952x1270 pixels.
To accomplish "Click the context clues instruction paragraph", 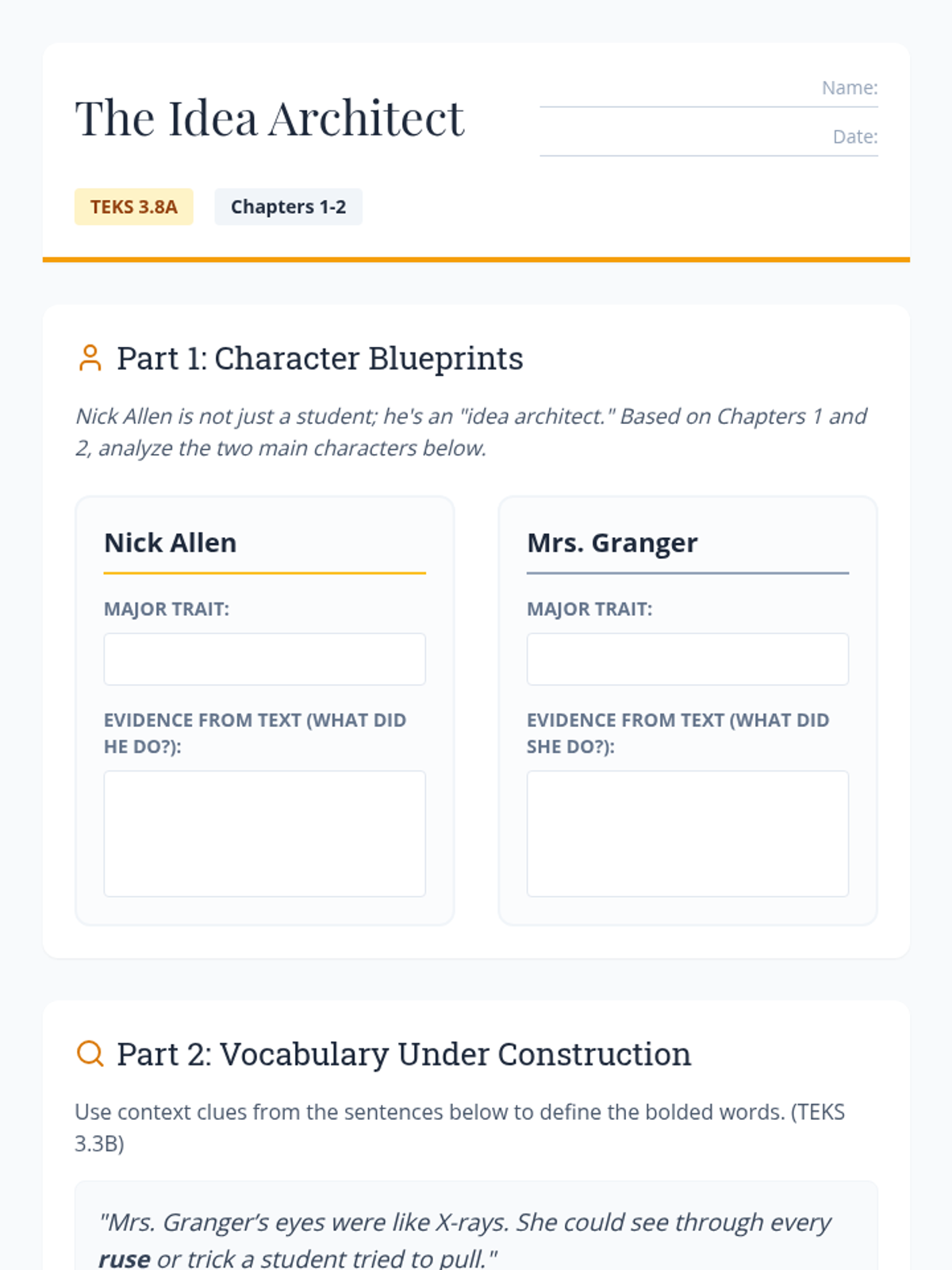I will coord(459,1128).
